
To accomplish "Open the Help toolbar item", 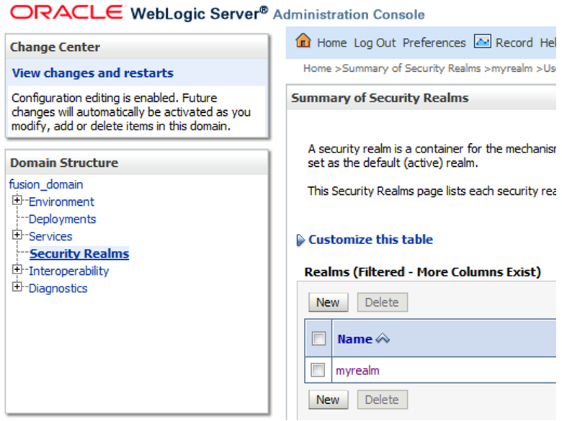I will coord(548,43).
